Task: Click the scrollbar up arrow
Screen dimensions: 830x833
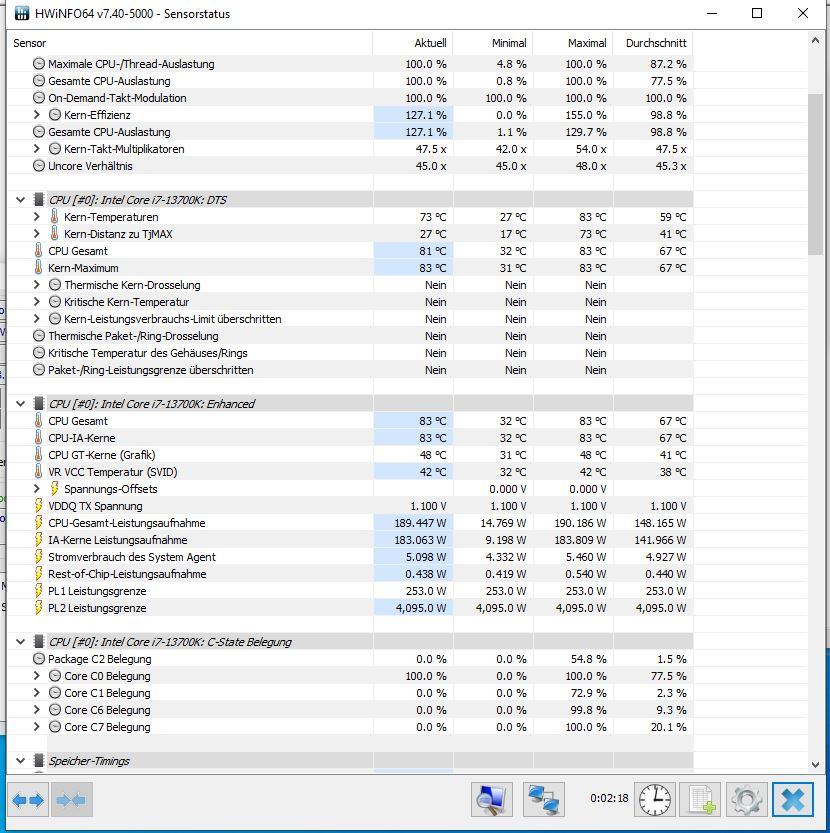Action: (x=815, y=40)
